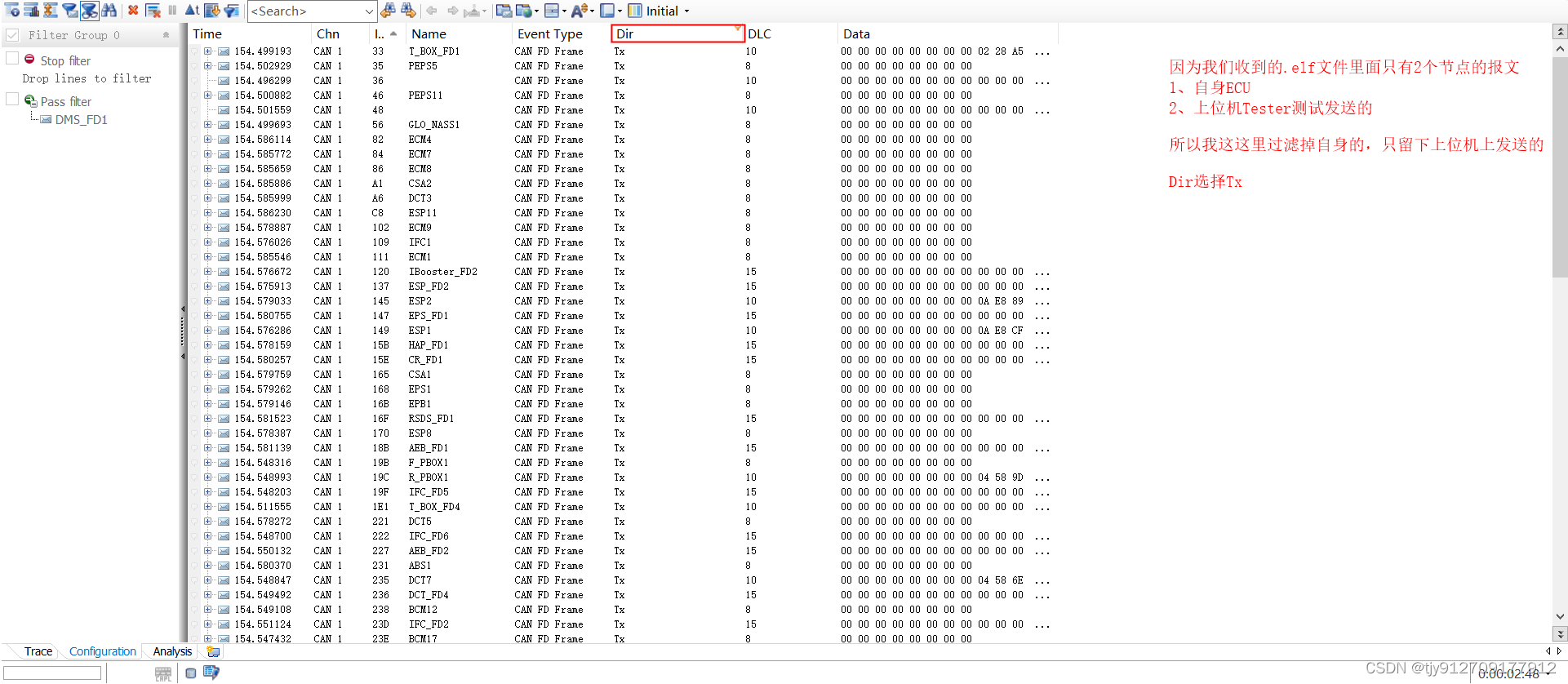Switch to the Configuration tab
Image resolution: width=1568 pixels, height=684 pixels.
[x=103, y=651]
